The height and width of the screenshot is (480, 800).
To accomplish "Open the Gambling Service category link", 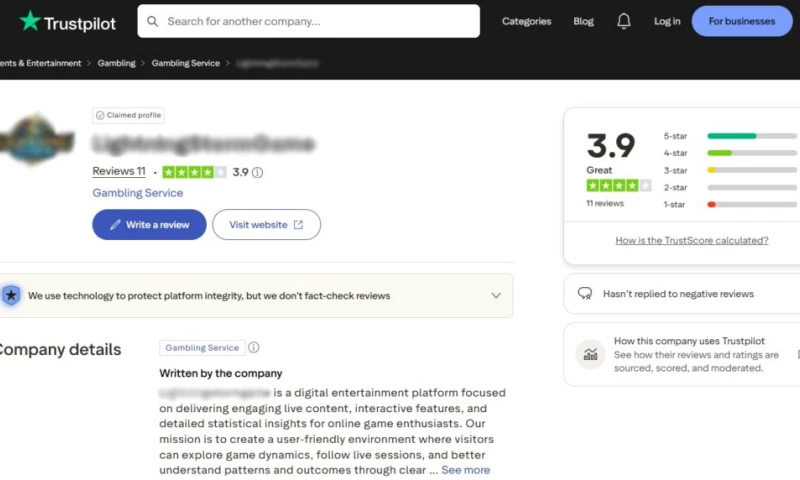I will click(x=137, y=193).
